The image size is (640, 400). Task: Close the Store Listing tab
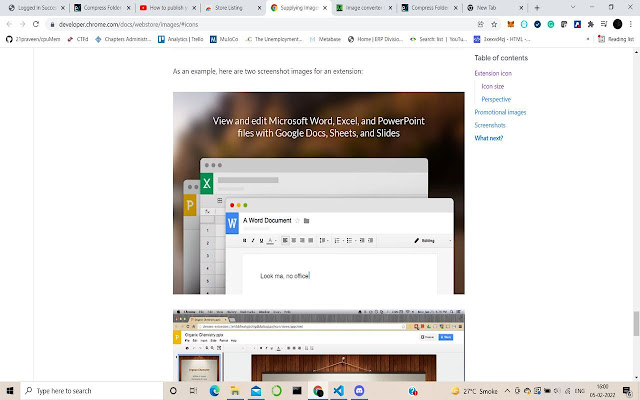pyautogui.click(x=260, y=8)
